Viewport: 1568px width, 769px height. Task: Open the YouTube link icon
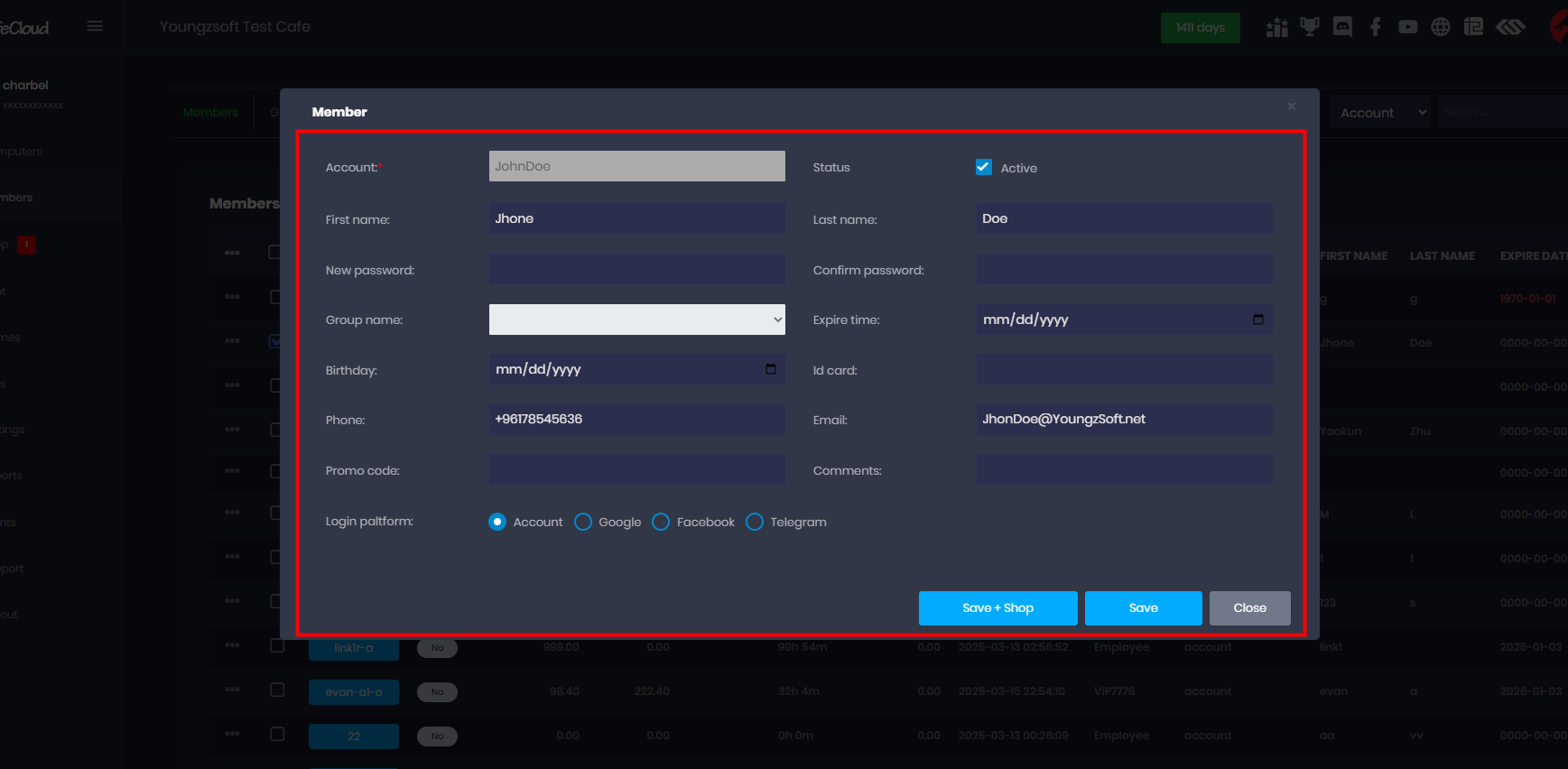[1407, 27]
